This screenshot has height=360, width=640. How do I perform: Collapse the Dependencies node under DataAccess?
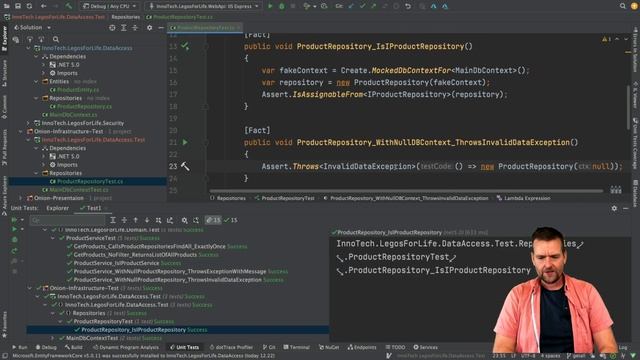click(36, 56)
